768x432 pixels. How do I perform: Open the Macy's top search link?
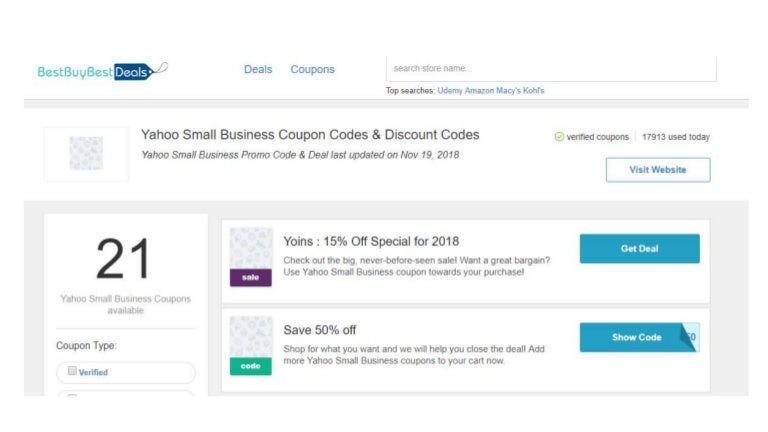508,91
